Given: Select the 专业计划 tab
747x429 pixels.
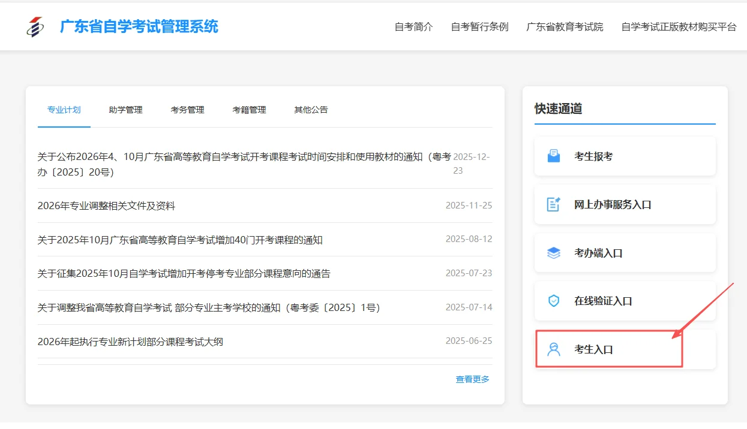Looking at the screenshot, I should pyautogui.click(x=64, y=110).
